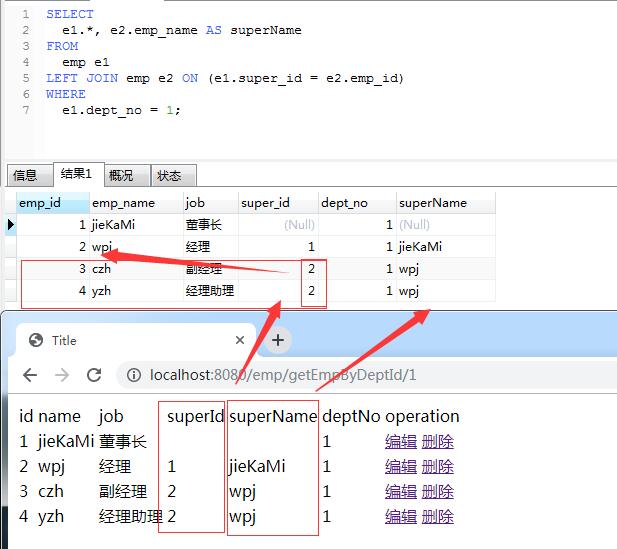Click 编辑 link for the 经理 wpj row
The height and width of the screenshot is (549, 617).
401,467
